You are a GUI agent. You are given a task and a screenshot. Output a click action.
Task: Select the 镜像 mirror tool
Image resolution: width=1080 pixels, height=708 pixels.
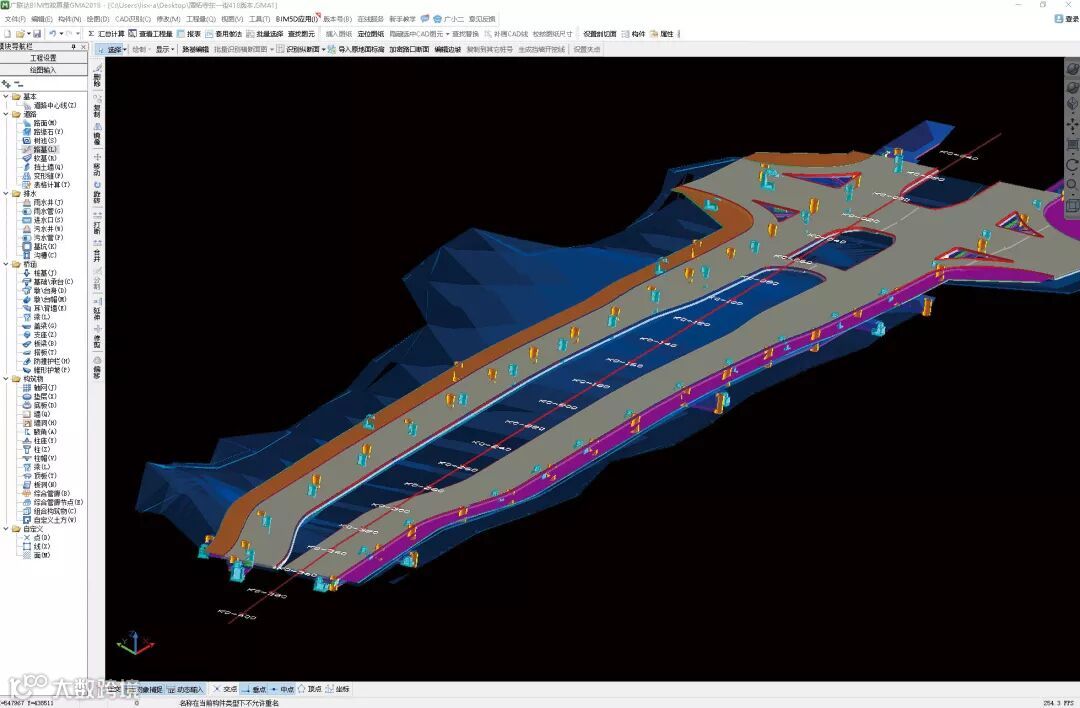(97, 133)
